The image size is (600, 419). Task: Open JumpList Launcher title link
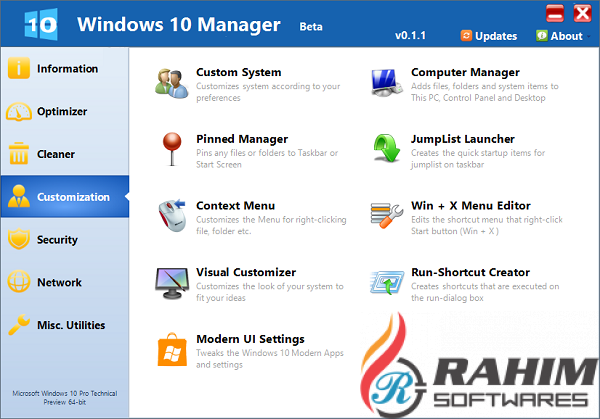click(463, 139)
